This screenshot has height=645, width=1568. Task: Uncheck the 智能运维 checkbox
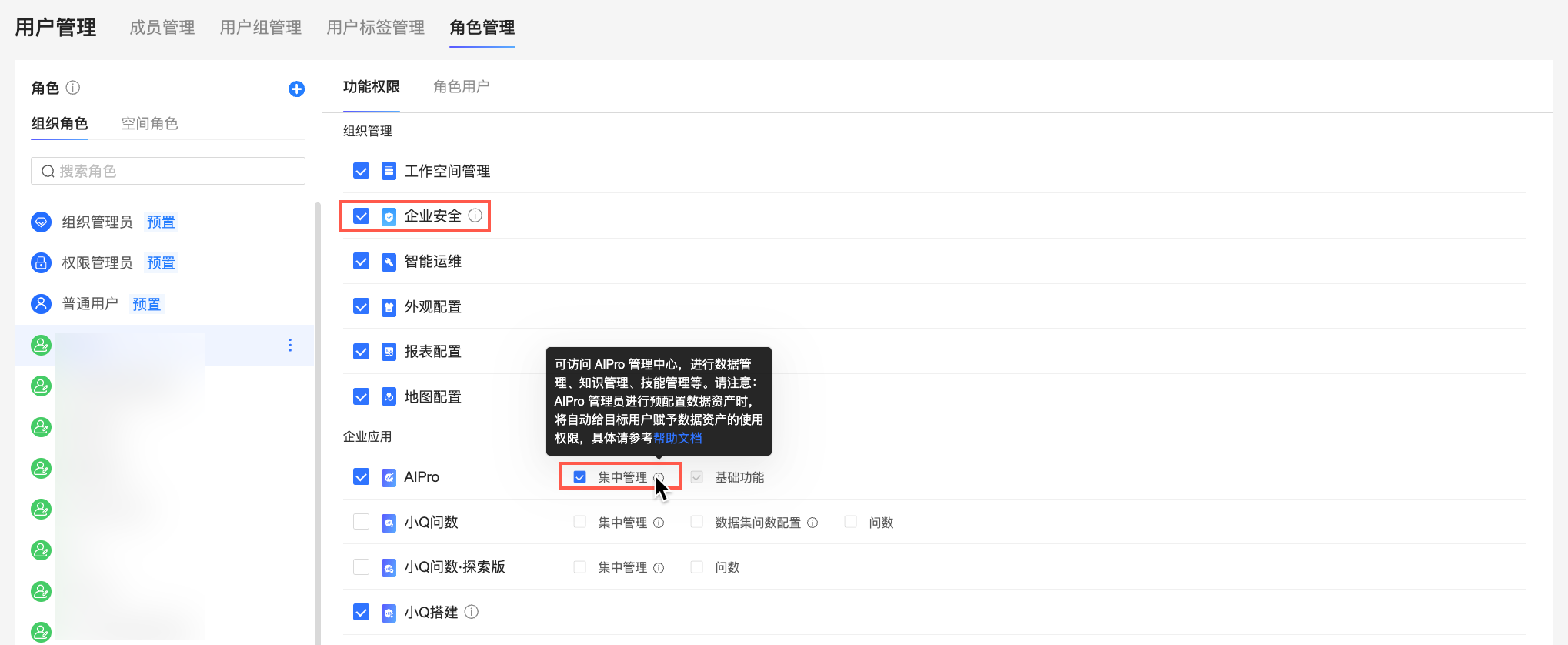pos(361,262)
